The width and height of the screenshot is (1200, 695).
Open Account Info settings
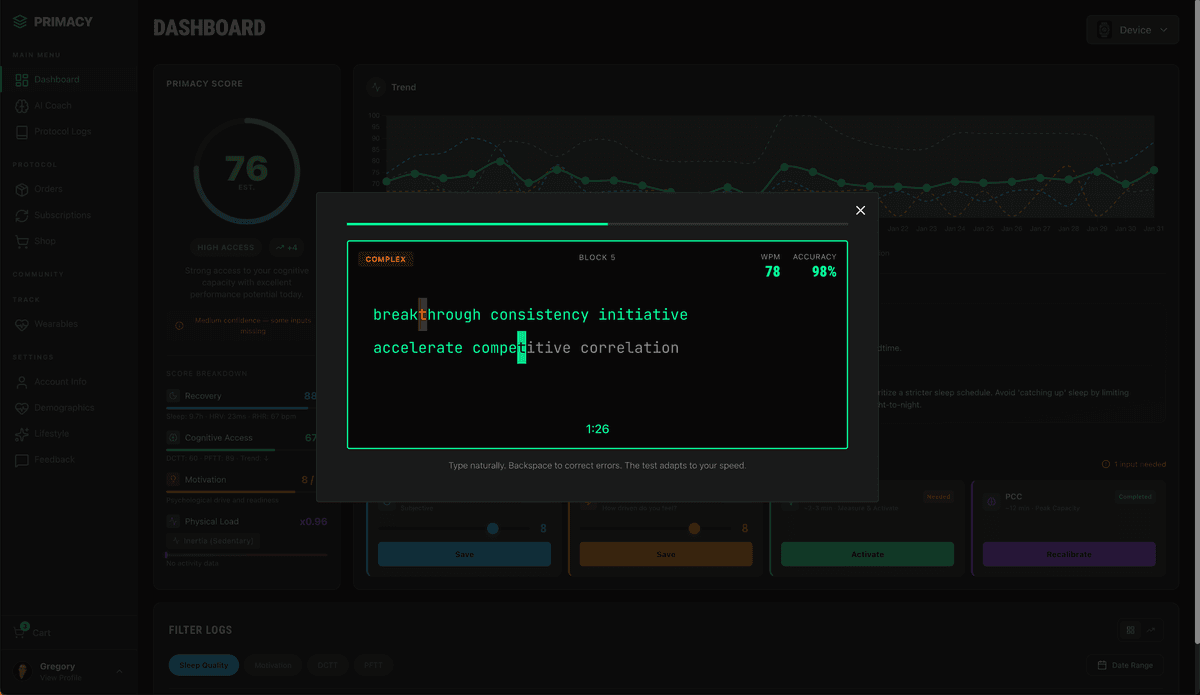coord(69,381)
